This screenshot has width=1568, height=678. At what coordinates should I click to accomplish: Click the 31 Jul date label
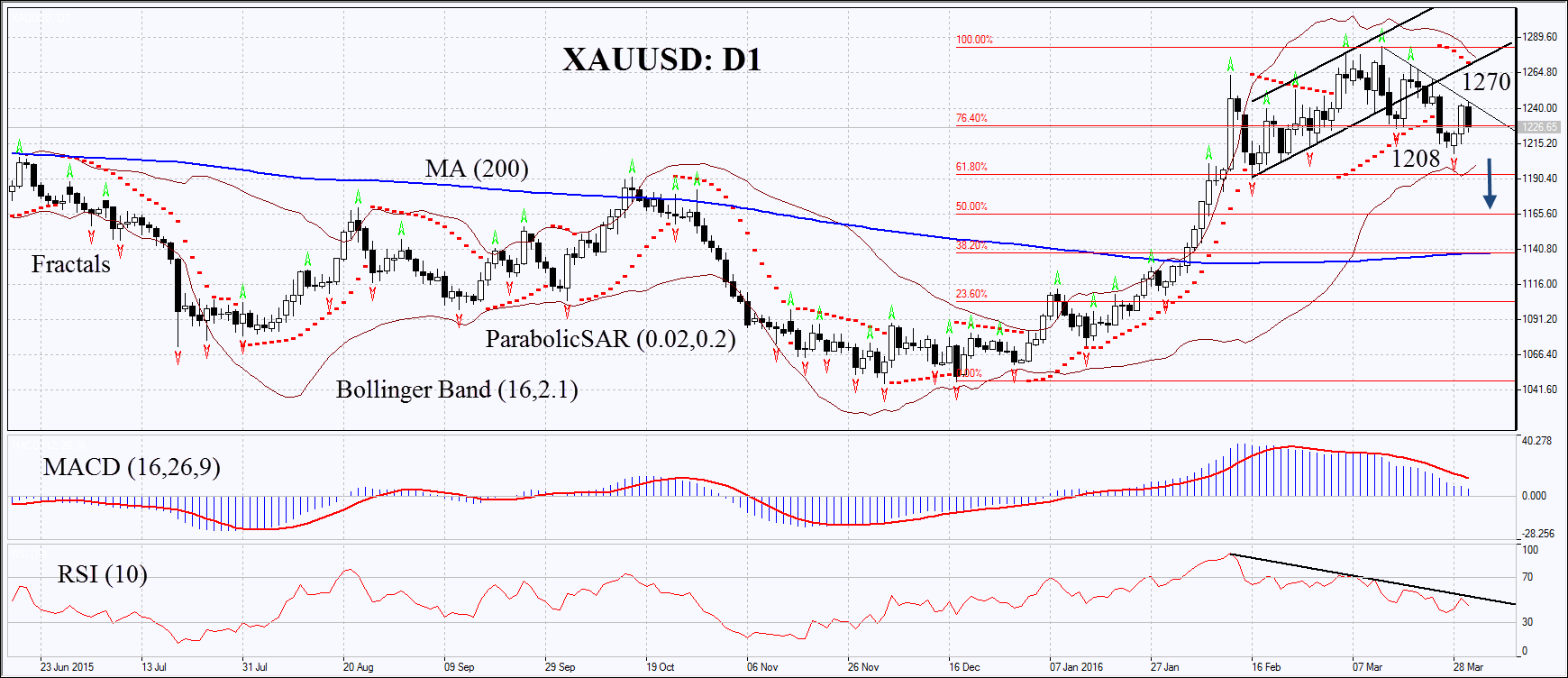pyautogui.click(x=255, y=667)
